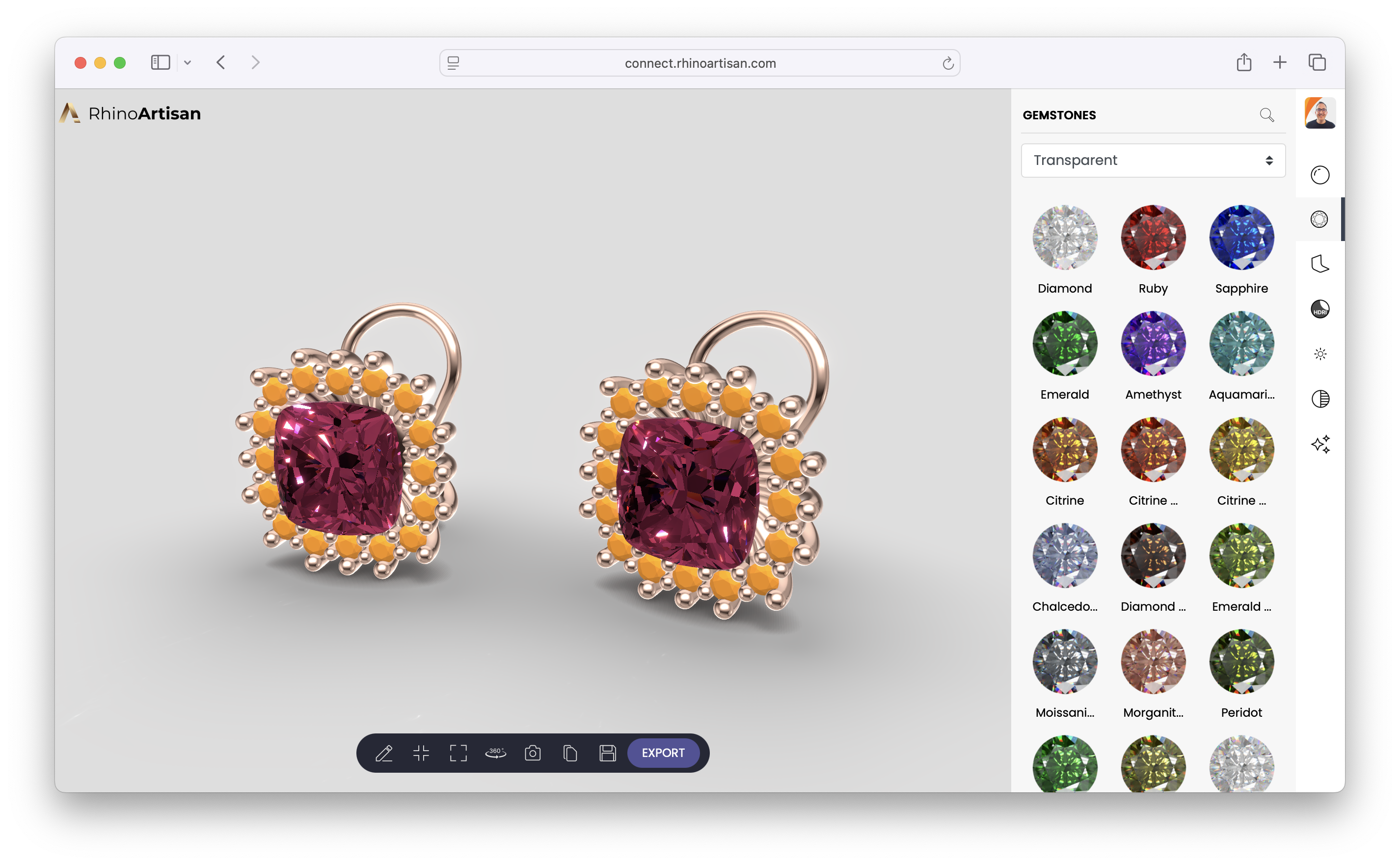The image size is (1400, 865).
Task: Activate the 360 rotation icon
Action: click(x=495, y=753)
